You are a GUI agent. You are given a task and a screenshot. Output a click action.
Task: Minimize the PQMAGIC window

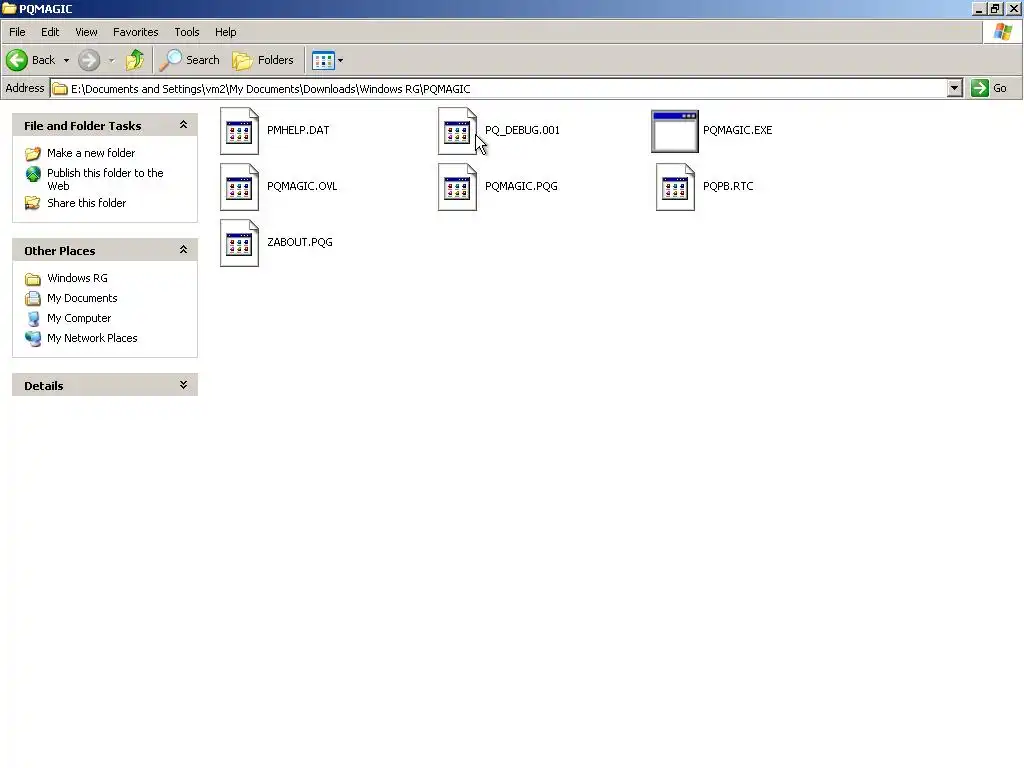coord(978,8)
